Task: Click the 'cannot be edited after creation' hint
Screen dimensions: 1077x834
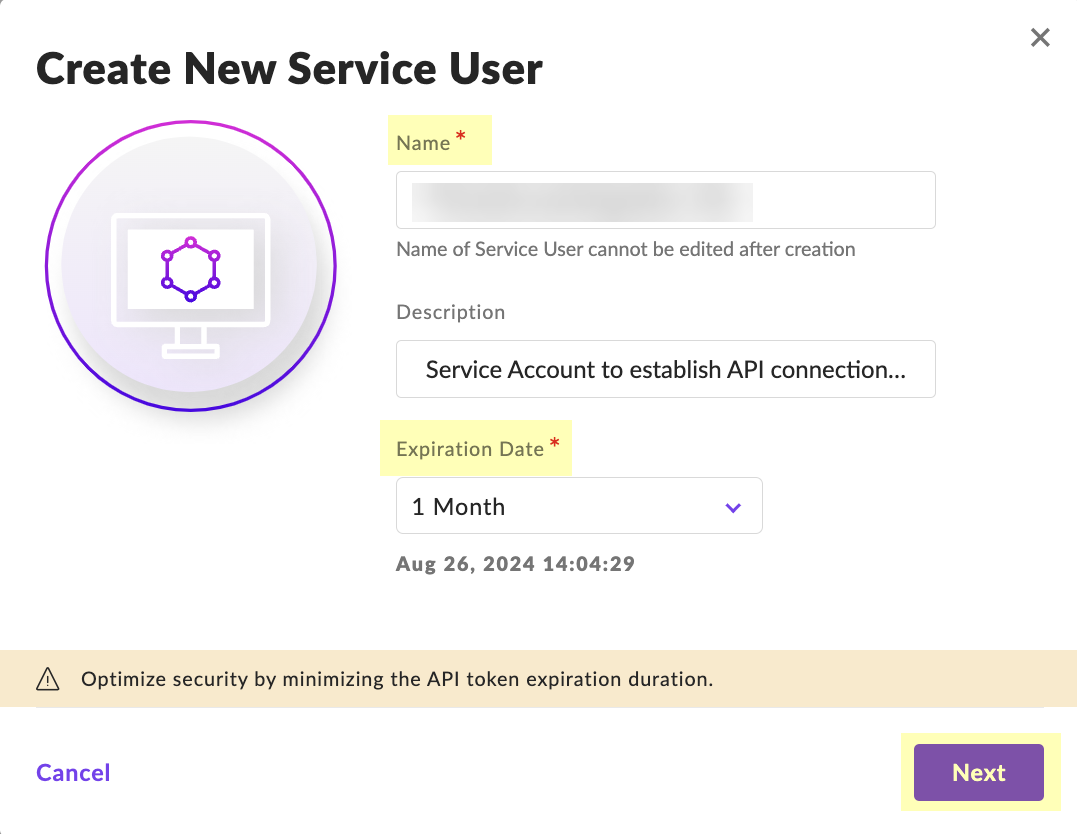Action: coord(625,249)
